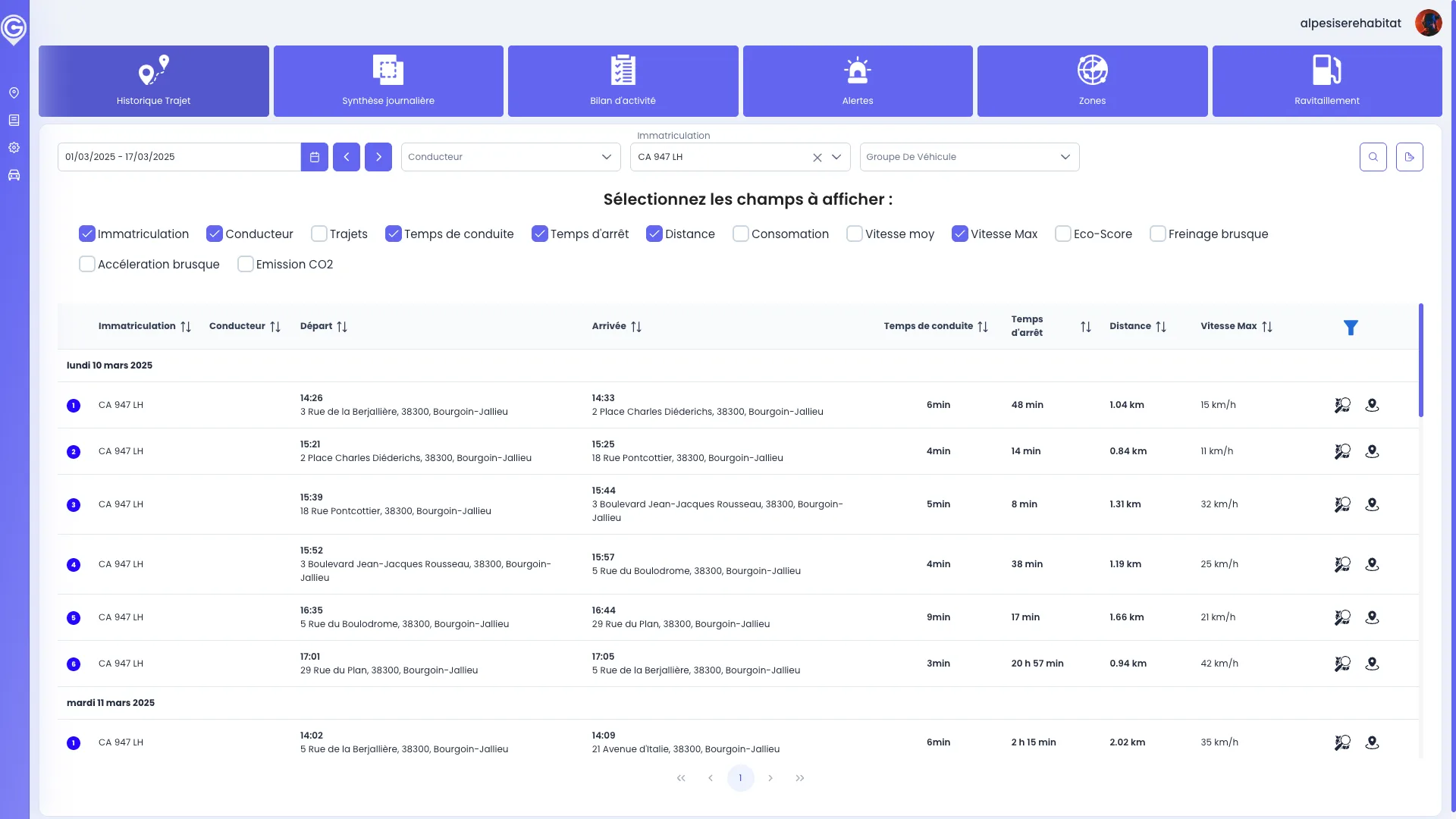Sort by Distance column
Screen dimensions: 1456x819
(x=1160, y=327)
